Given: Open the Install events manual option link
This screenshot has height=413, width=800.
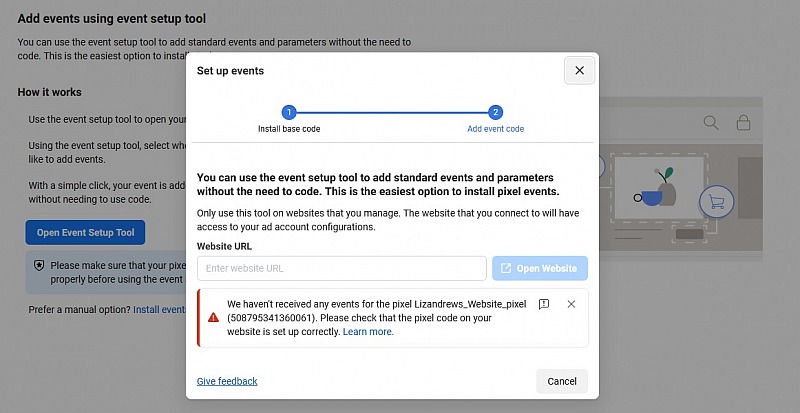Looking at the screenshot, I should [159, 309].
